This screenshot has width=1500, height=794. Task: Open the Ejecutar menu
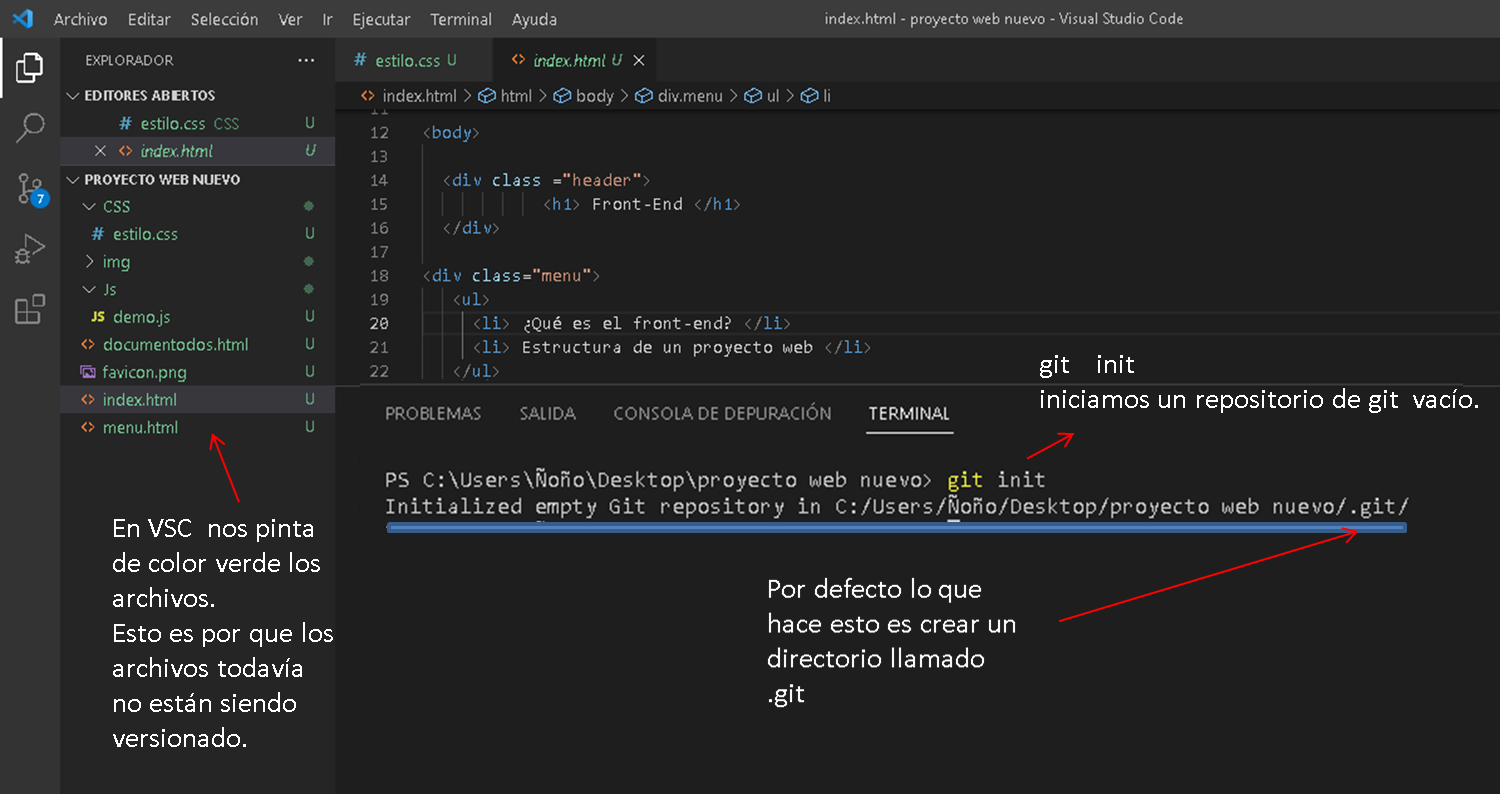point(381,19)
